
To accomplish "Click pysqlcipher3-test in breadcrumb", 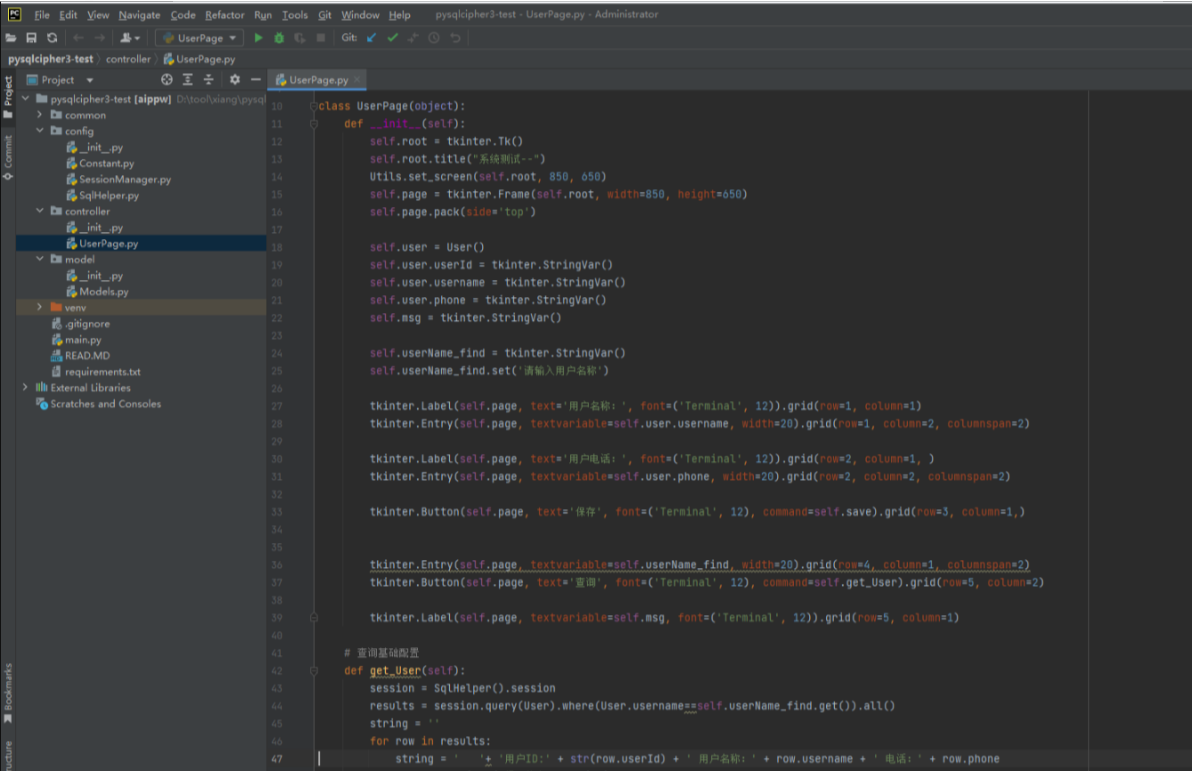I will coord(50,59).
